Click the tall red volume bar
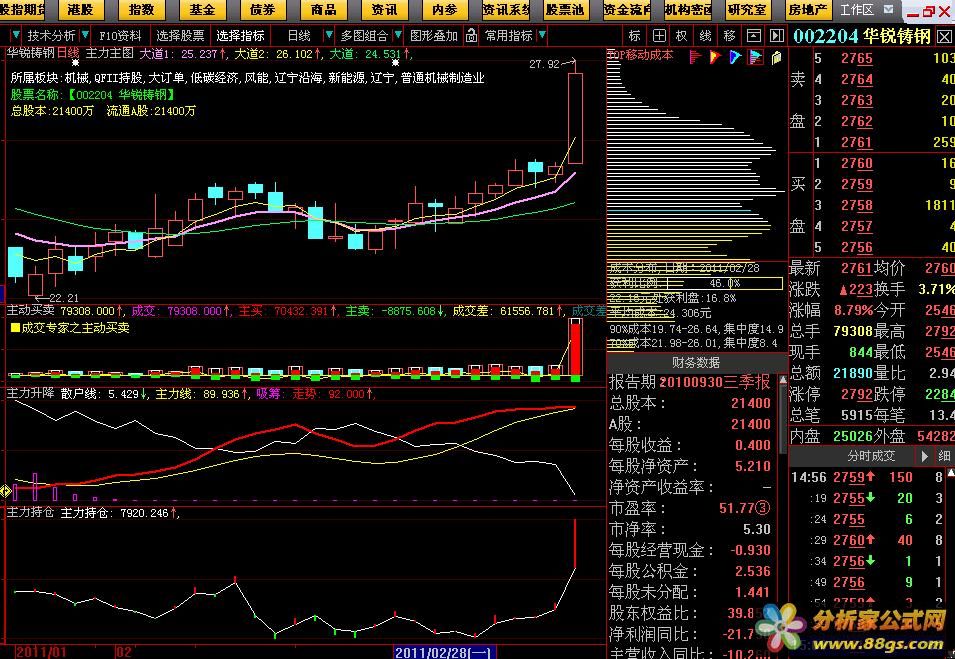Image resolution: width=955 pixels, height=659 pixels. point(575,348)
